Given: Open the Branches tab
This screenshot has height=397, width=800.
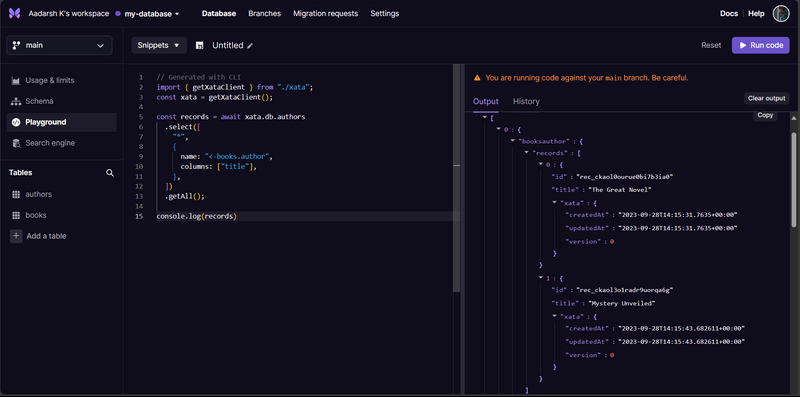Looking at the screenshot, I should 264,14.
